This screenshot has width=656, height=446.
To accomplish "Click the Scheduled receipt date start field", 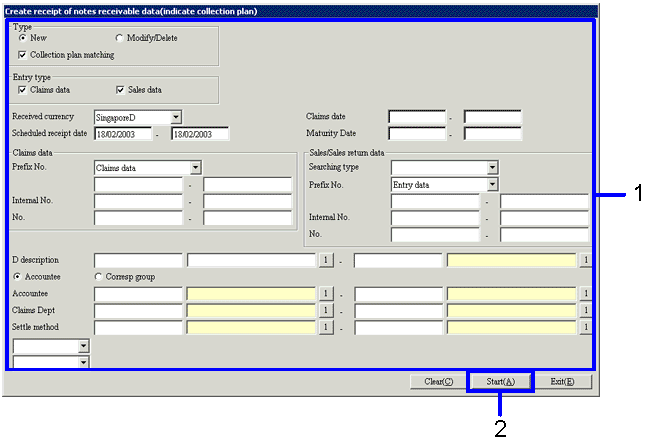I will [x=123, y=134].
